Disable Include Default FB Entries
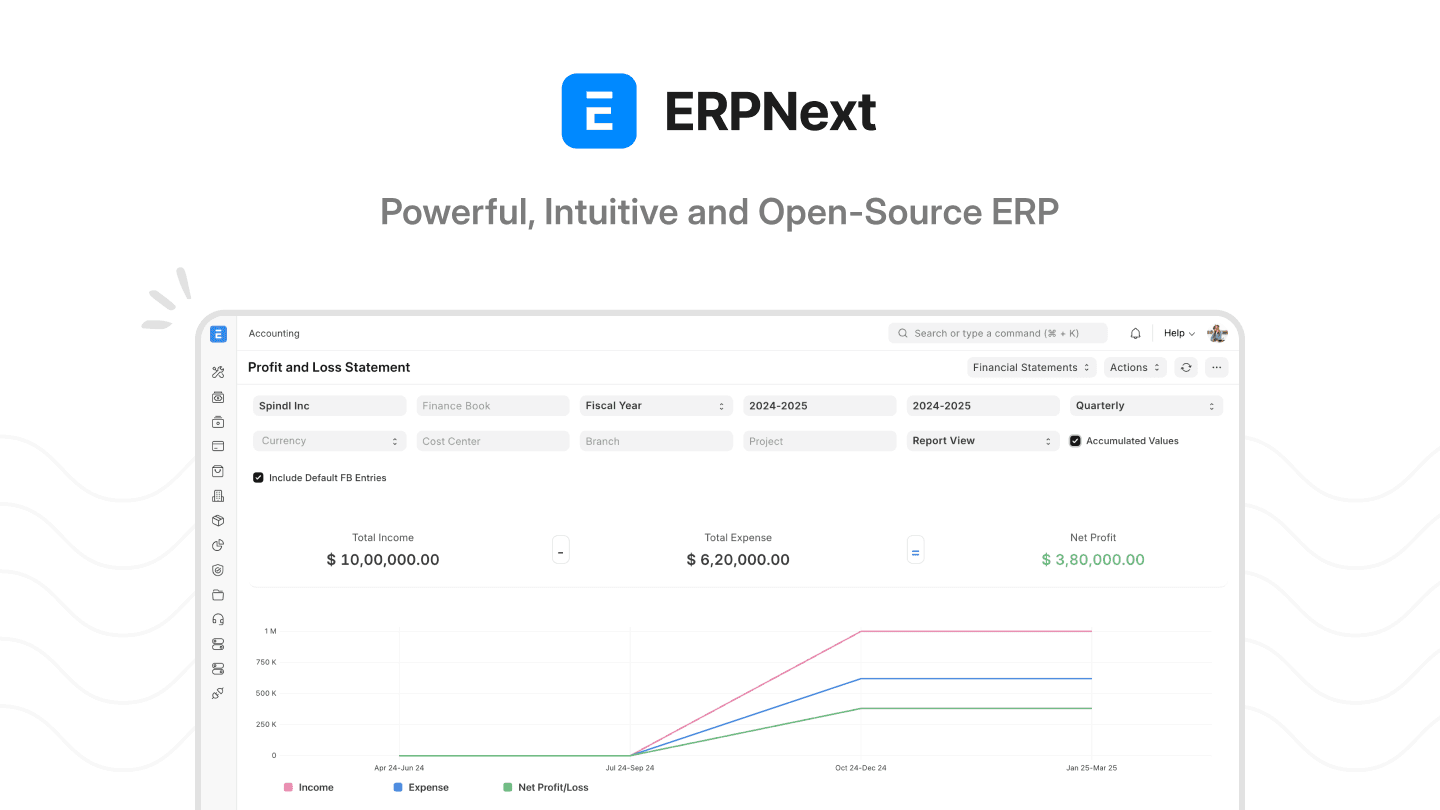The height and width of the screenshot is (810, 1440). (258, 477)
